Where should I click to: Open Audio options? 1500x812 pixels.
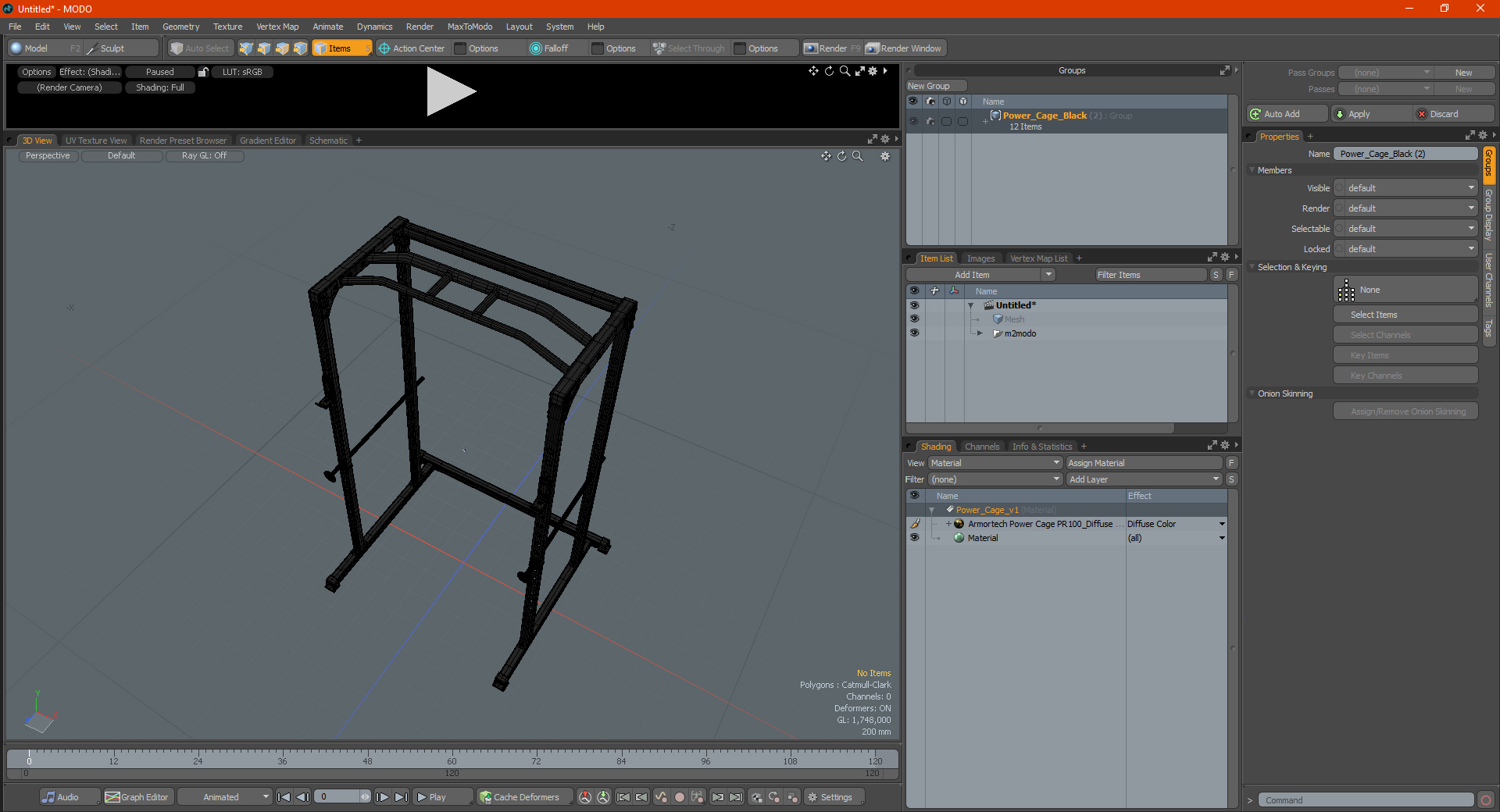click(x=69, y=797)
